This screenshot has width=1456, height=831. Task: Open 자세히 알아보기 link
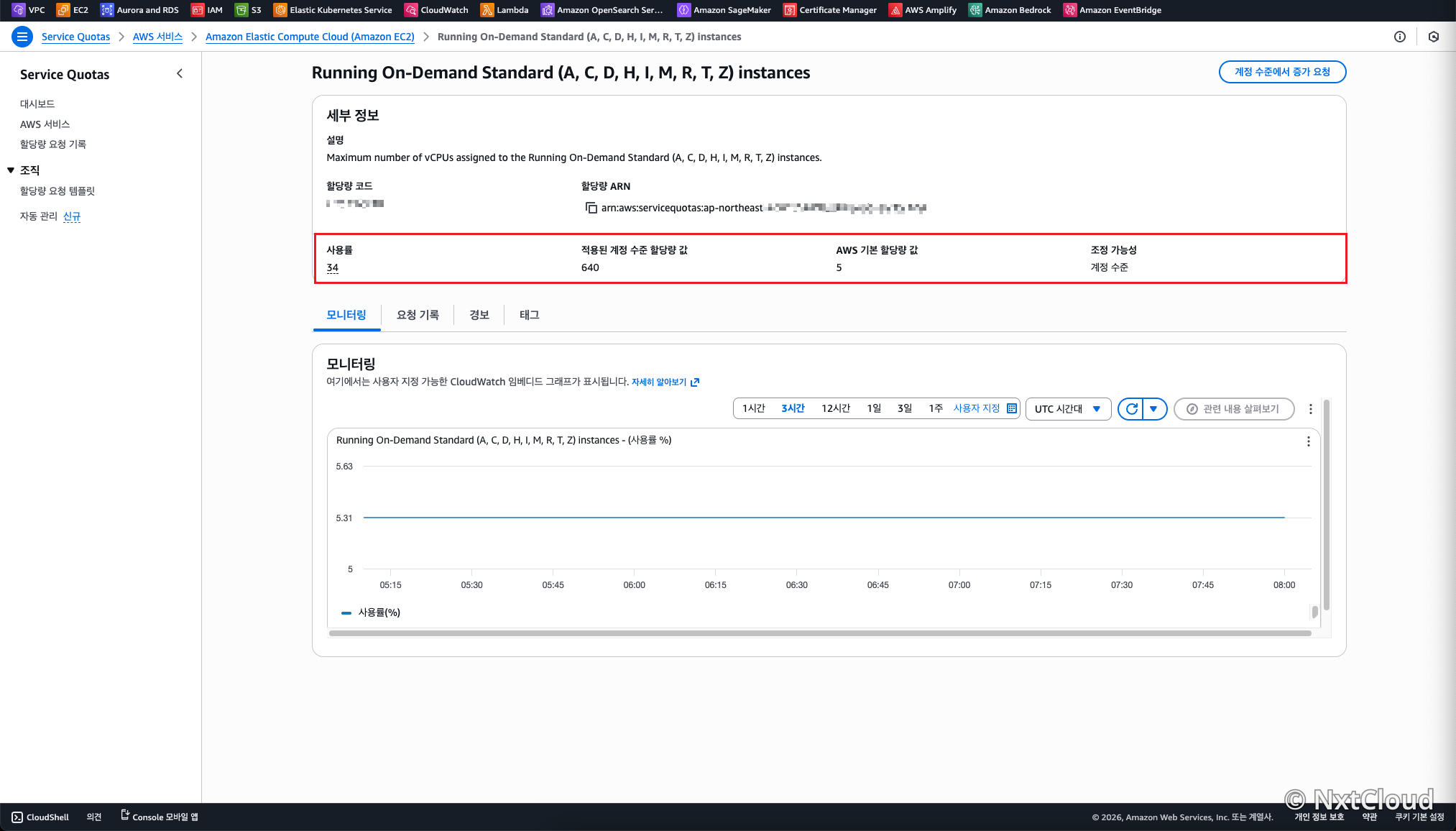coord(665,382)
